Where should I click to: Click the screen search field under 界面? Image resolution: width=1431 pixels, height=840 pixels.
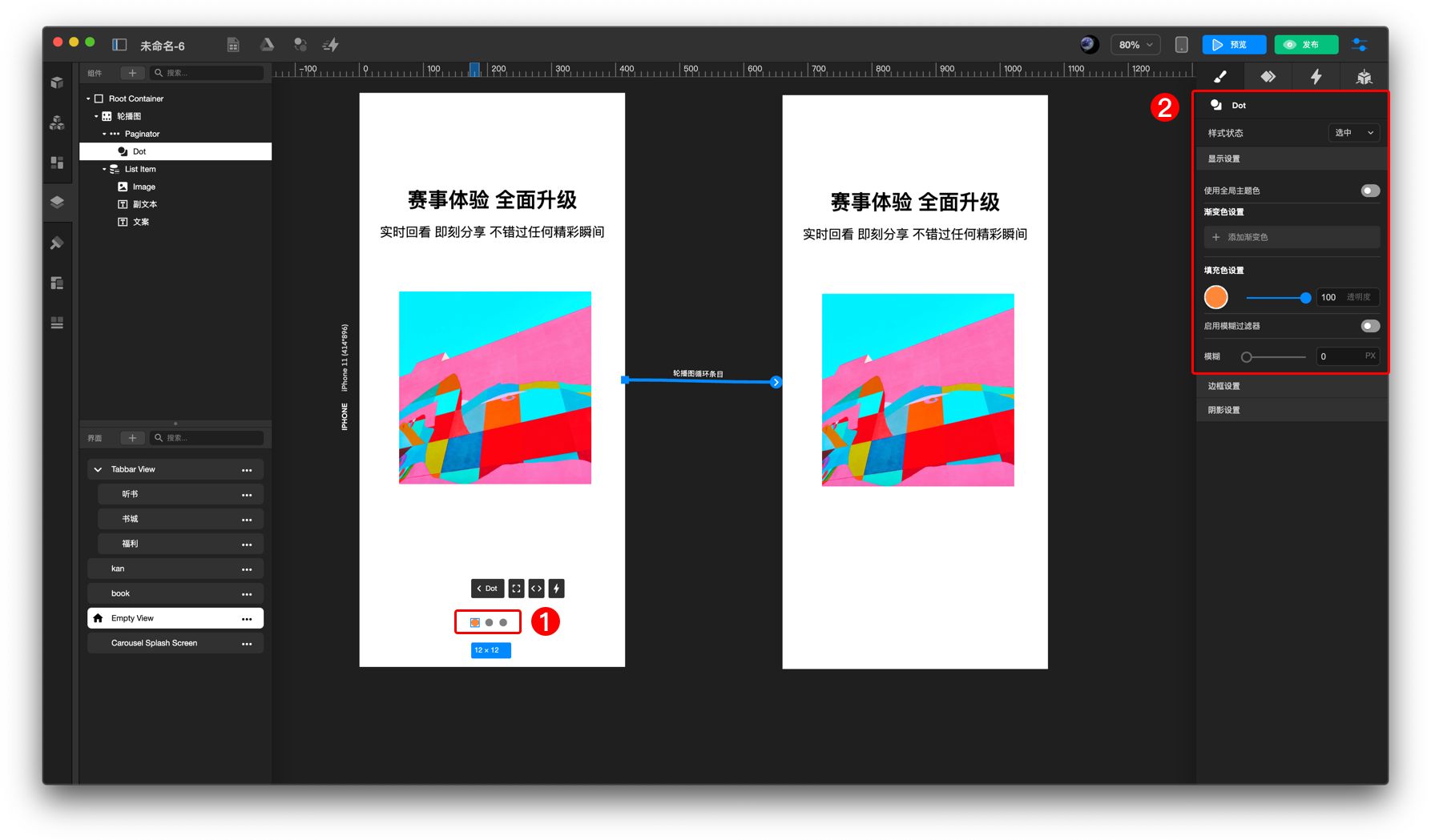coord(207,438)
